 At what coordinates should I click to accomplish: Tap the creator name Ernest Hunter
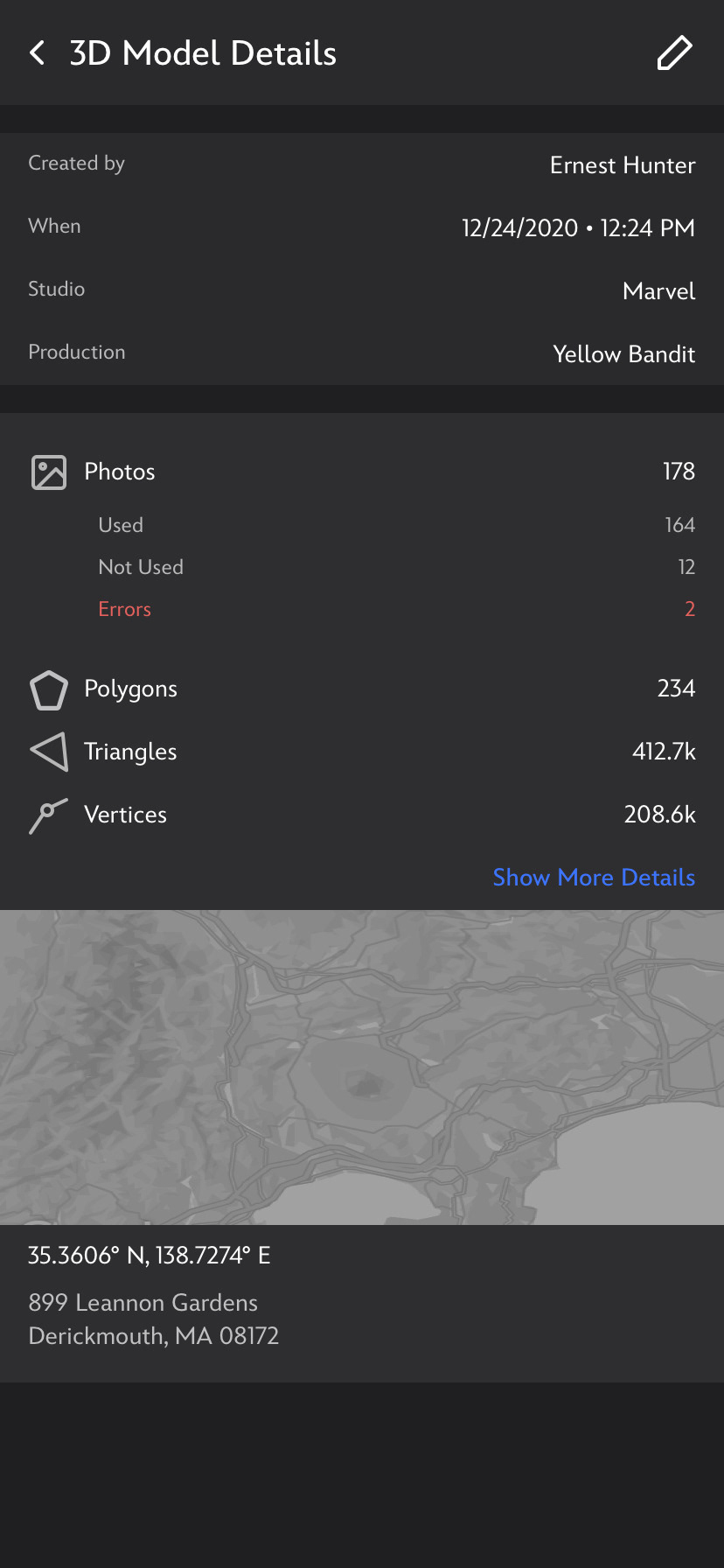click(x=622, y=165)
